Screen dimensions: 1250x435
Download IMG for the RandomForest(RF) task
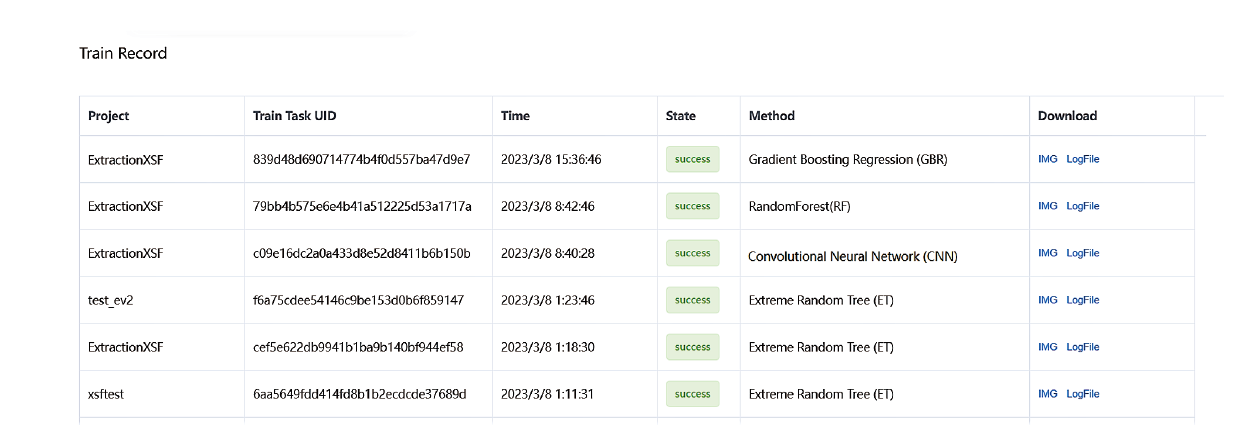coord(1048,206)
